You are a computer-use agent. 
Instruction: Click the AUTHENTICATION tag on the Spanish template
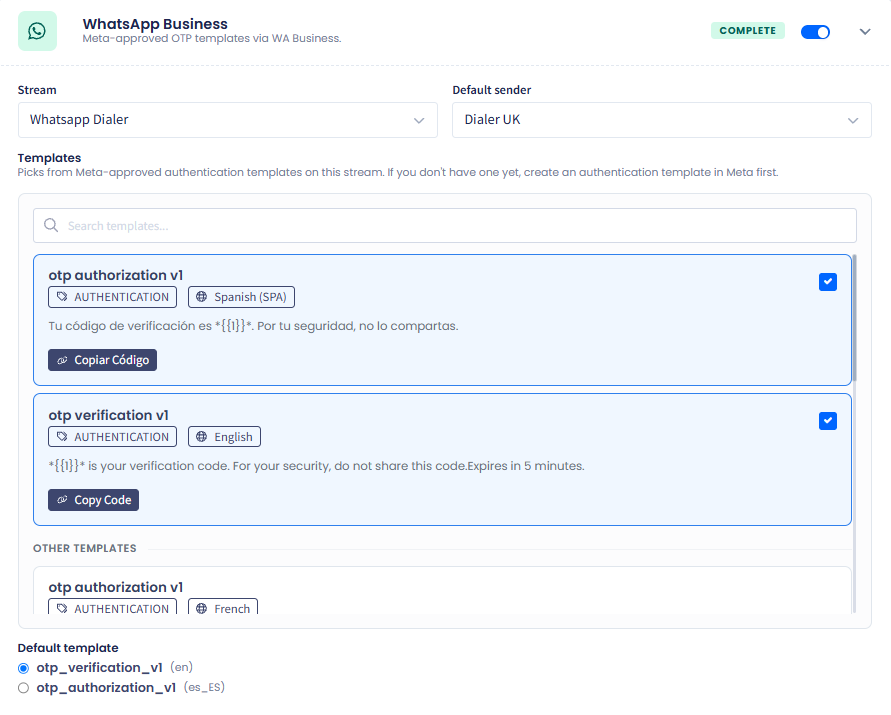113,297
